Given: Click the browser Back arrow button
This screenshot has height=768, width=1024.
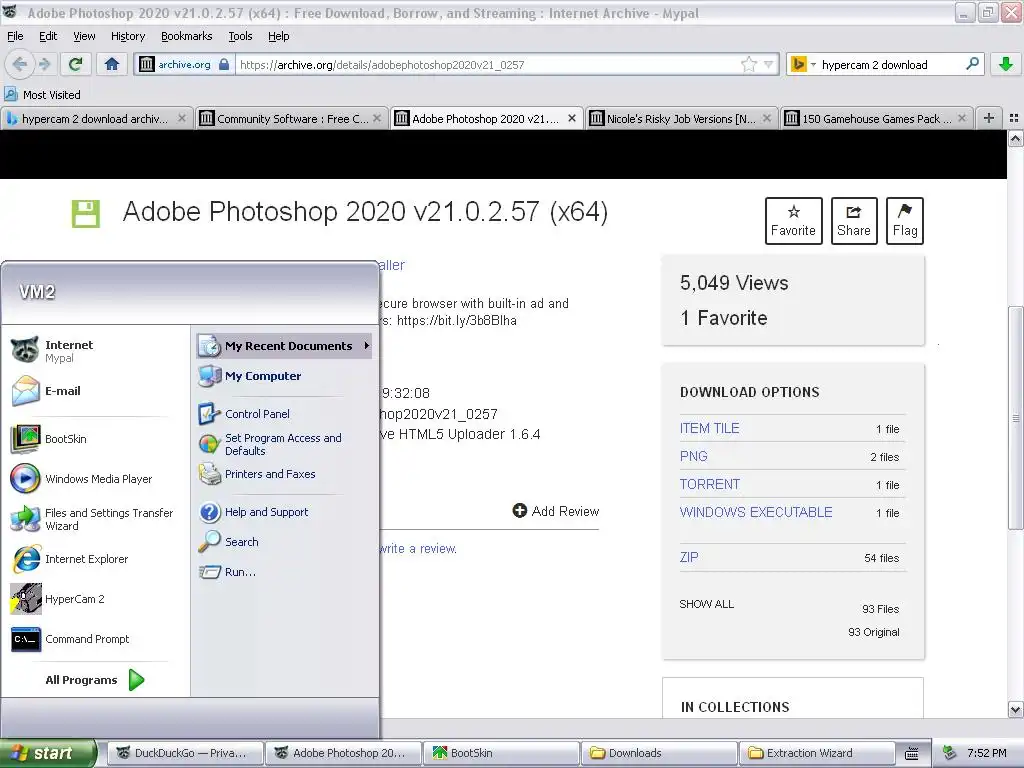Looking at the screenshot, I should point(20,64).
